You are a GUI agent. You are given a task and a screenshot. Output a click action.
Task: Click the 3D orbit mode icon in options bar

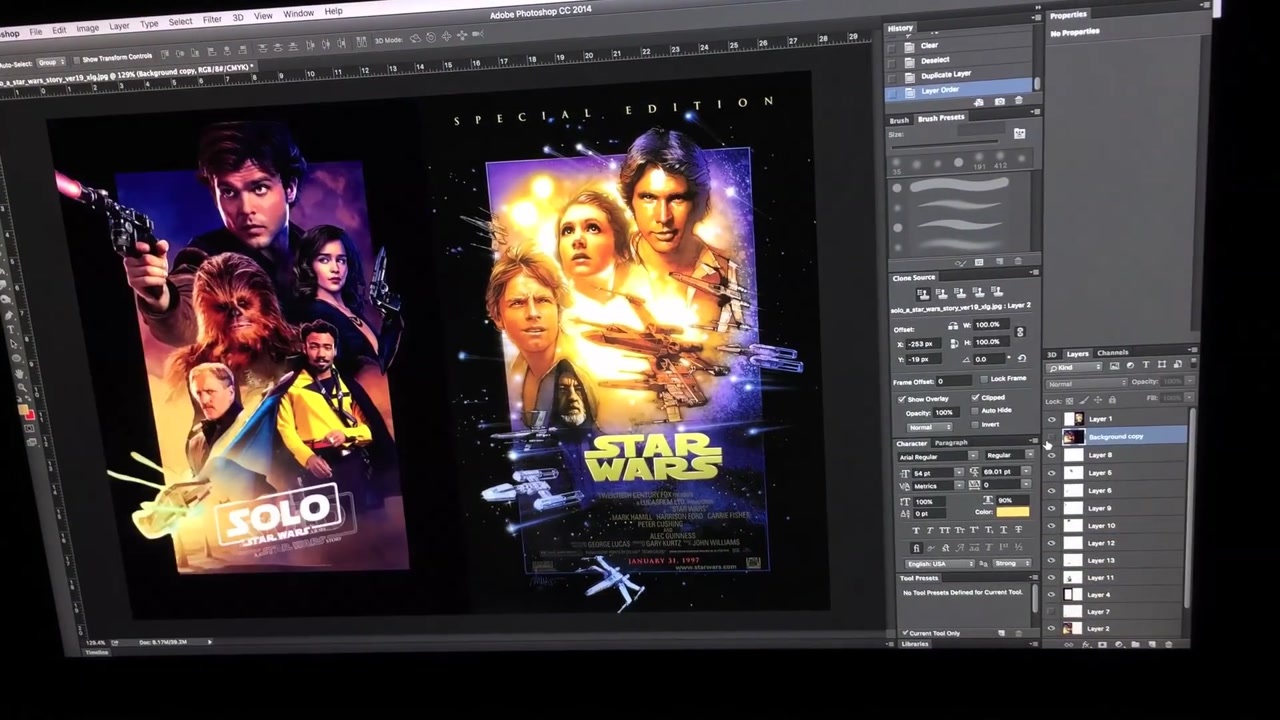pyautogui.click(x=415, y=38)
